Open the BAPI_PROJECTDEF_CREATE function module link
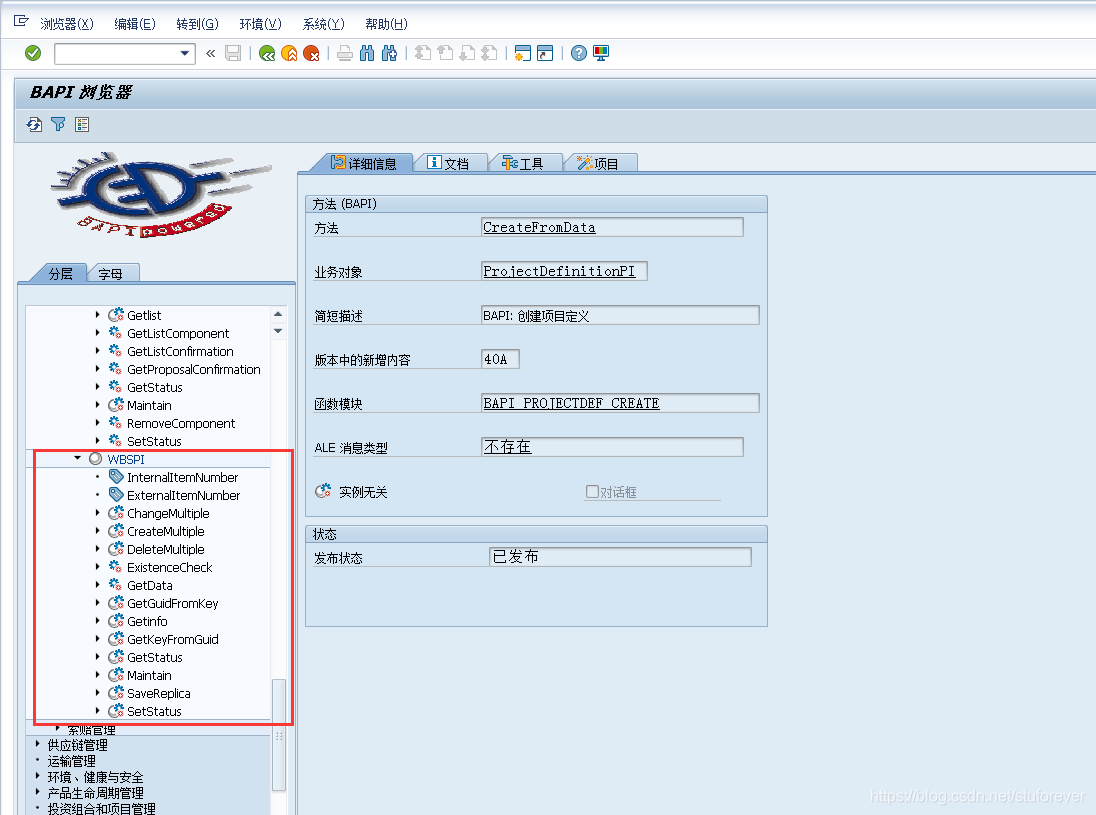The width and height of the screenshot is (1096, 815). 571,403
